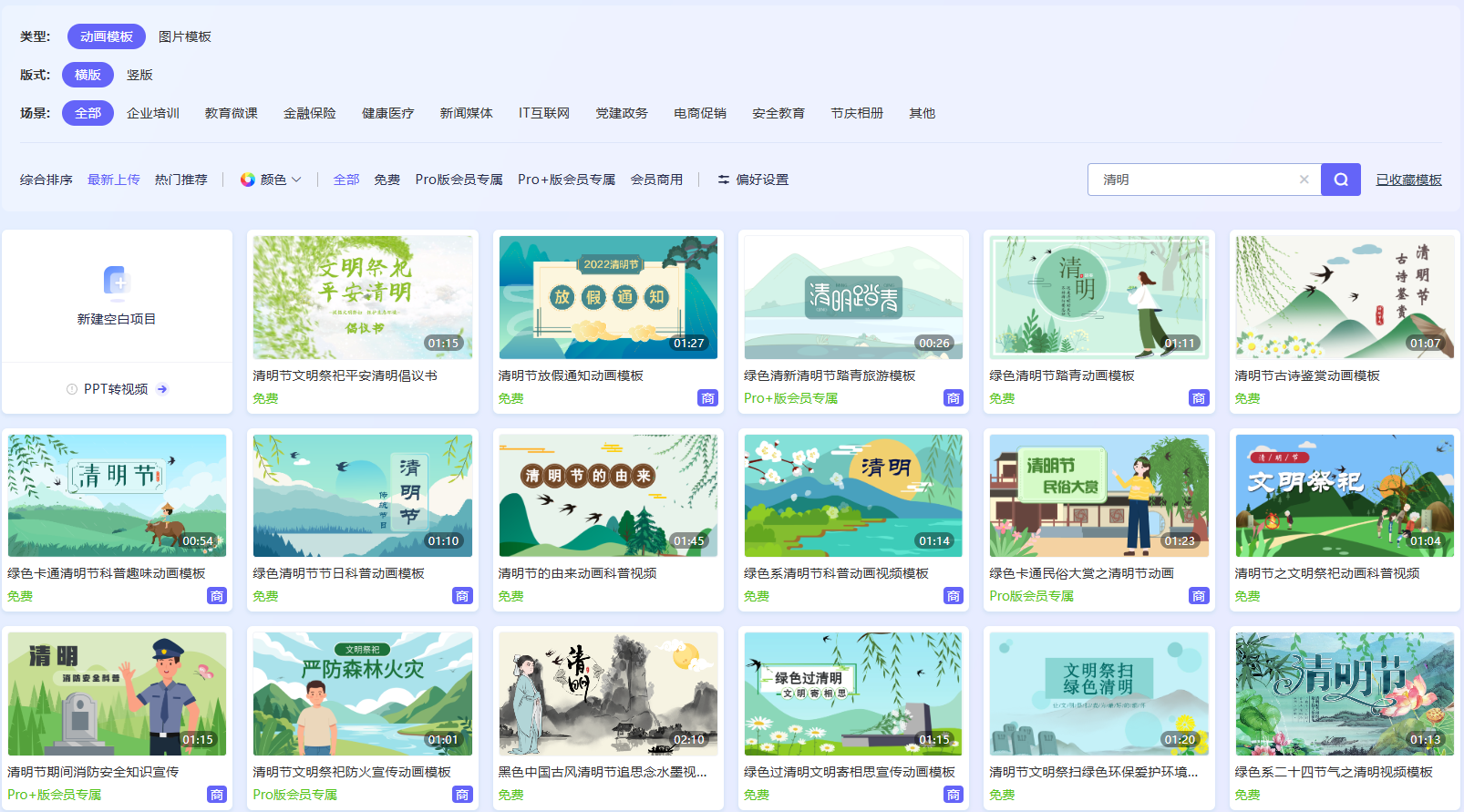1464x812 pixels.
Task: Click the arrow icon next to PPT转视频
Action: tap(162, 389)
